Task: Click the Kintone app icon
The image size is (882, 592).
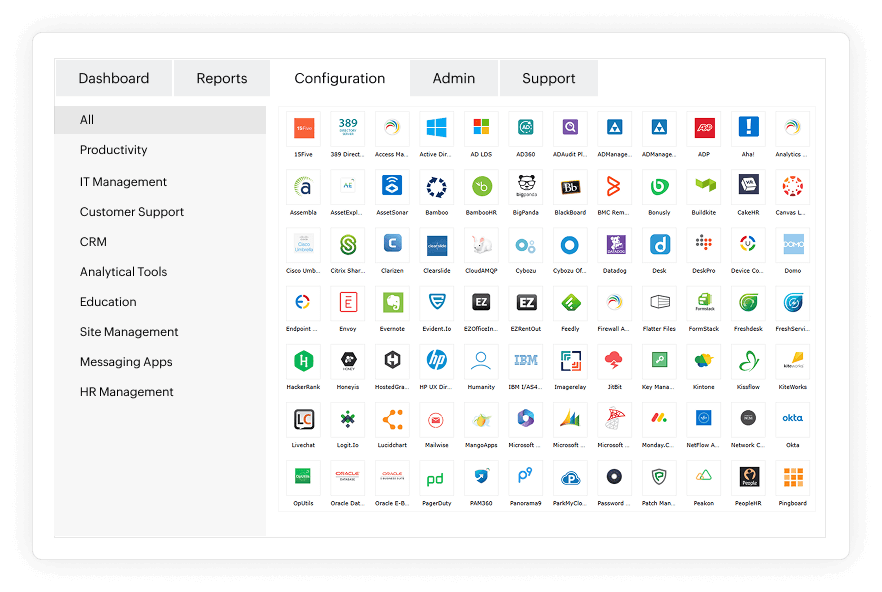Action: pos(703,359)
